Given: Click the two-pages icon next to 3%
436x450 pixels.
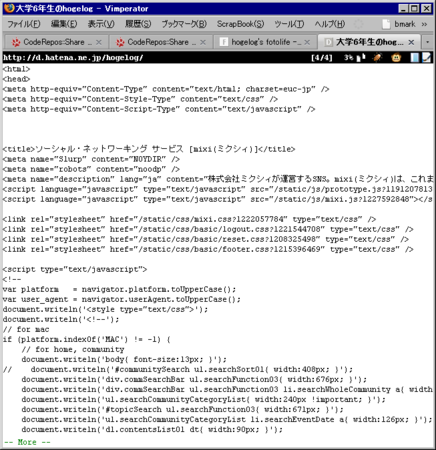Looking at the screenshot, I should click(361, 58).
